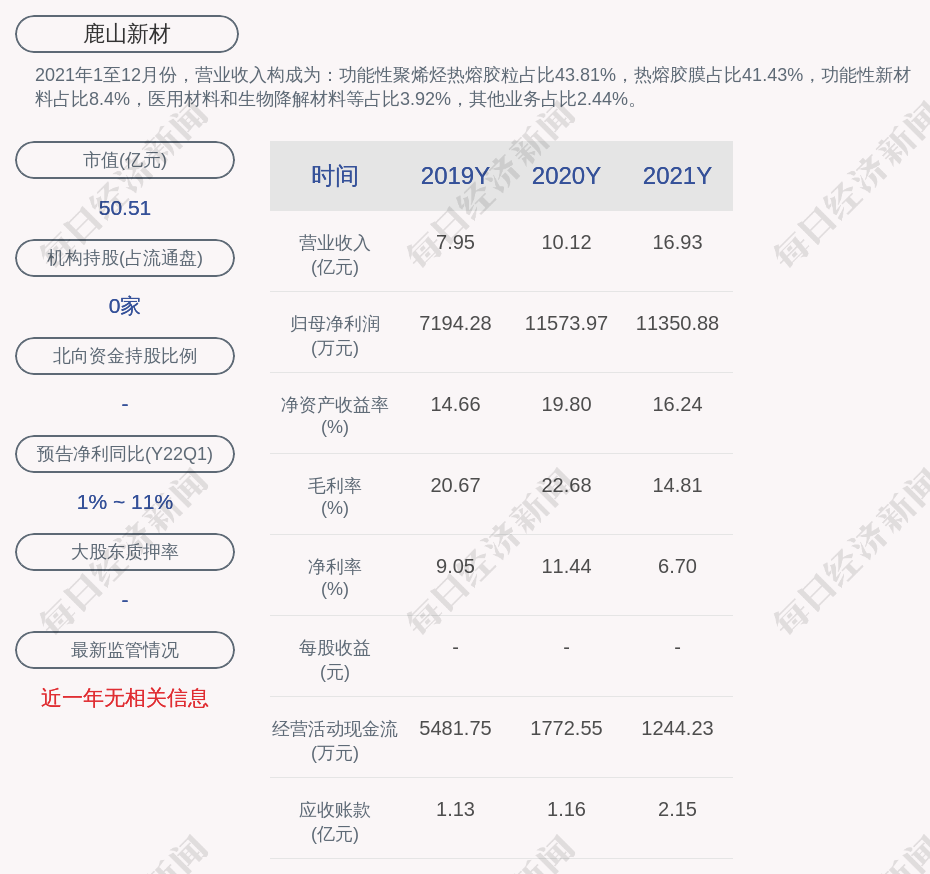930x874 pixels.
Task: Click 预告净利同比(Y22Q1) label pill
Action: pyautogui.click(x=125, y=454)
